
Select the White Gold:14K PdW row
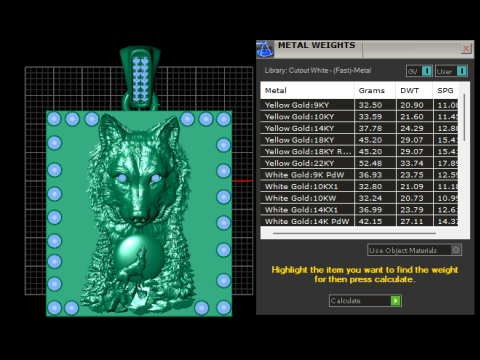point(359,221)
